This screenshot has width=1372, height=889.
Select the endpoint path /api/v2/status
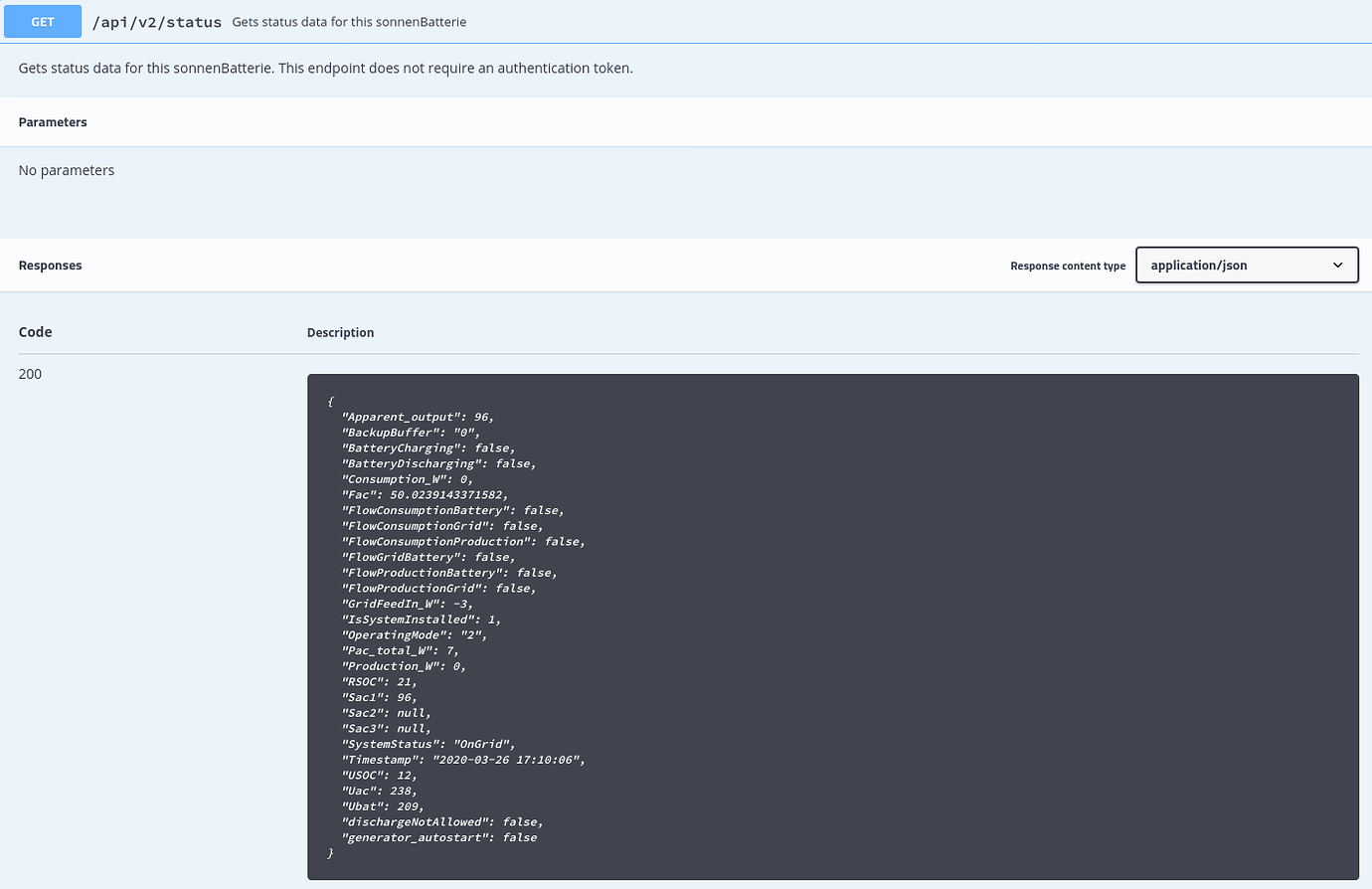coord(156,21)
